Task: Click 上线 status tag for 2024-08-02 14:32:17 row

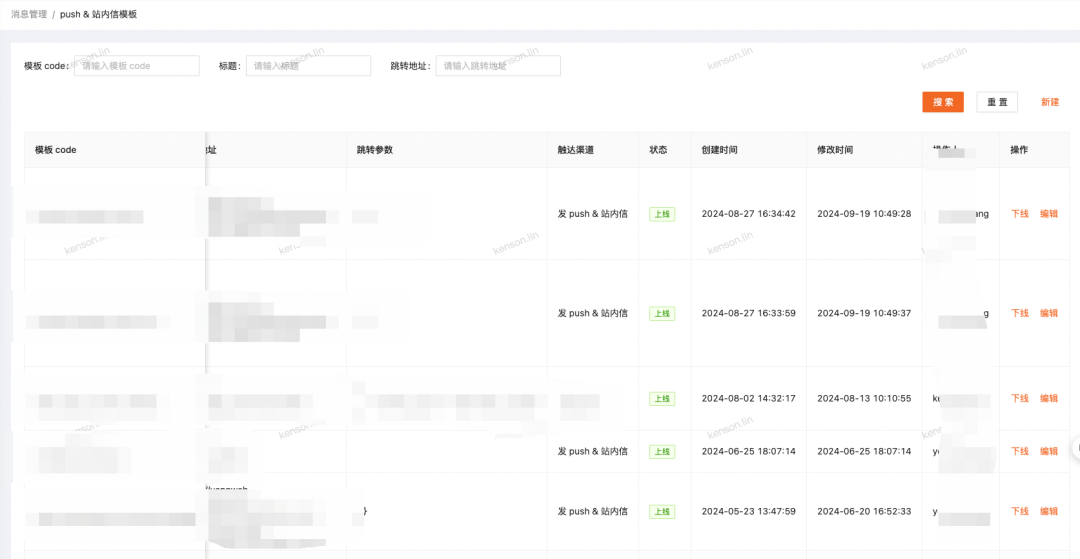Action: [x=662, y=399]
